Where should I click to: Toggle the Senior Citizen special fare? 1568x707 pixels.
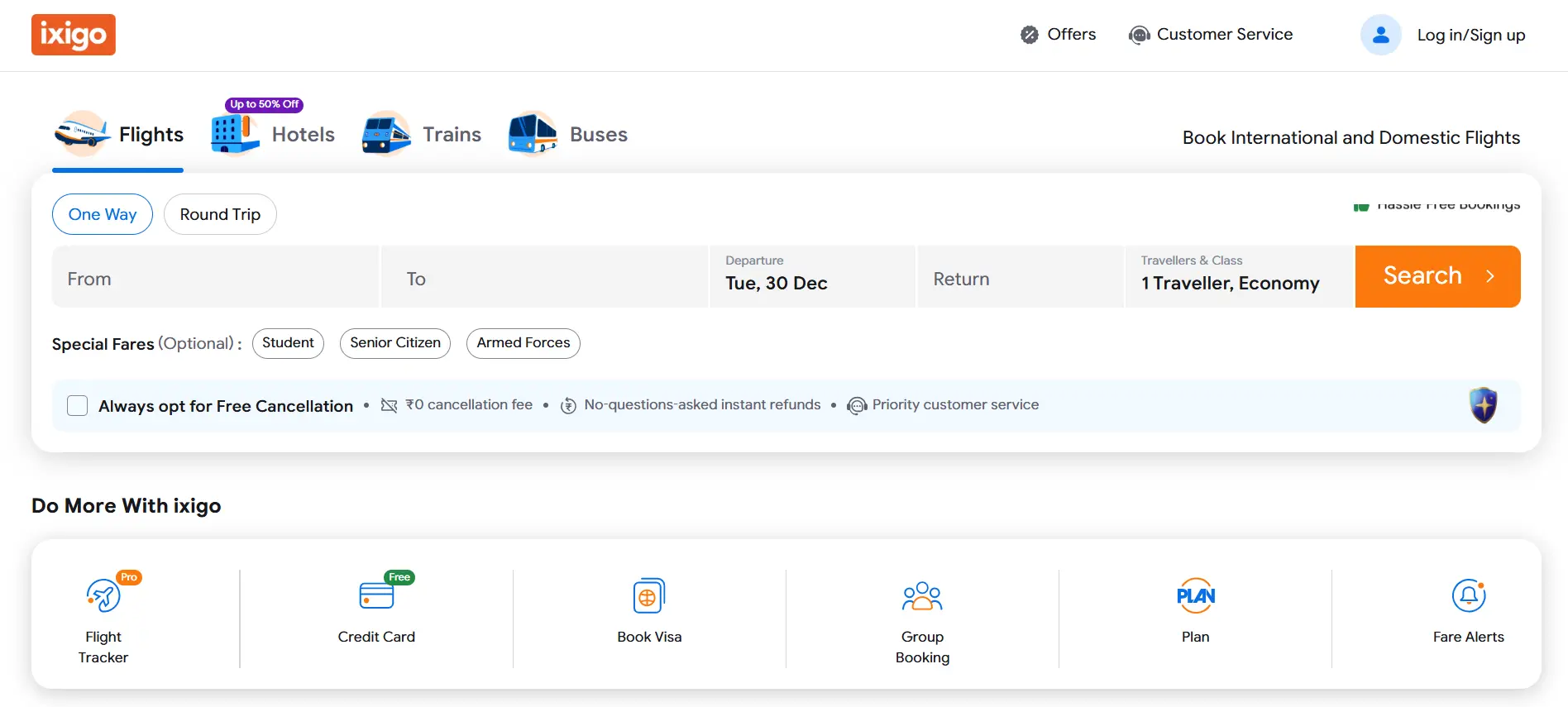pyautogui.click(x=395, y=343)
